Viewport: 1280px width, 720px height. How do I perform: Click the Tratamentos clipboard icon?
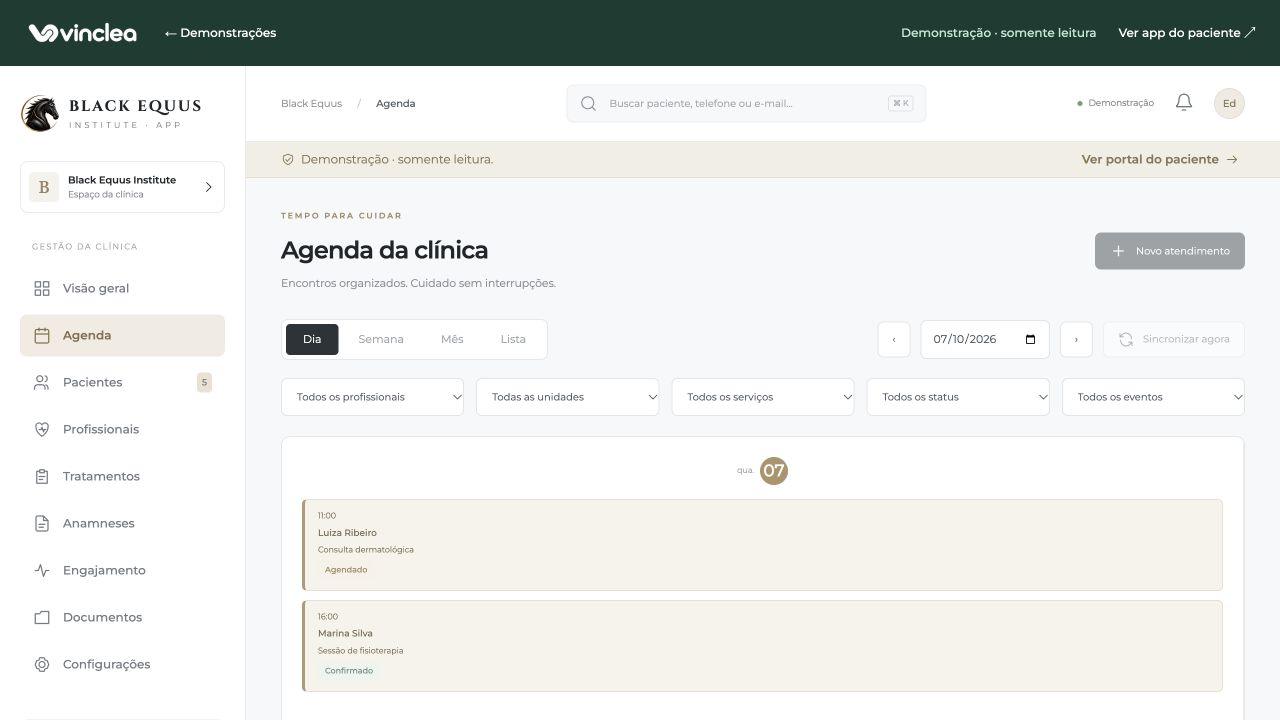[42, 476]
